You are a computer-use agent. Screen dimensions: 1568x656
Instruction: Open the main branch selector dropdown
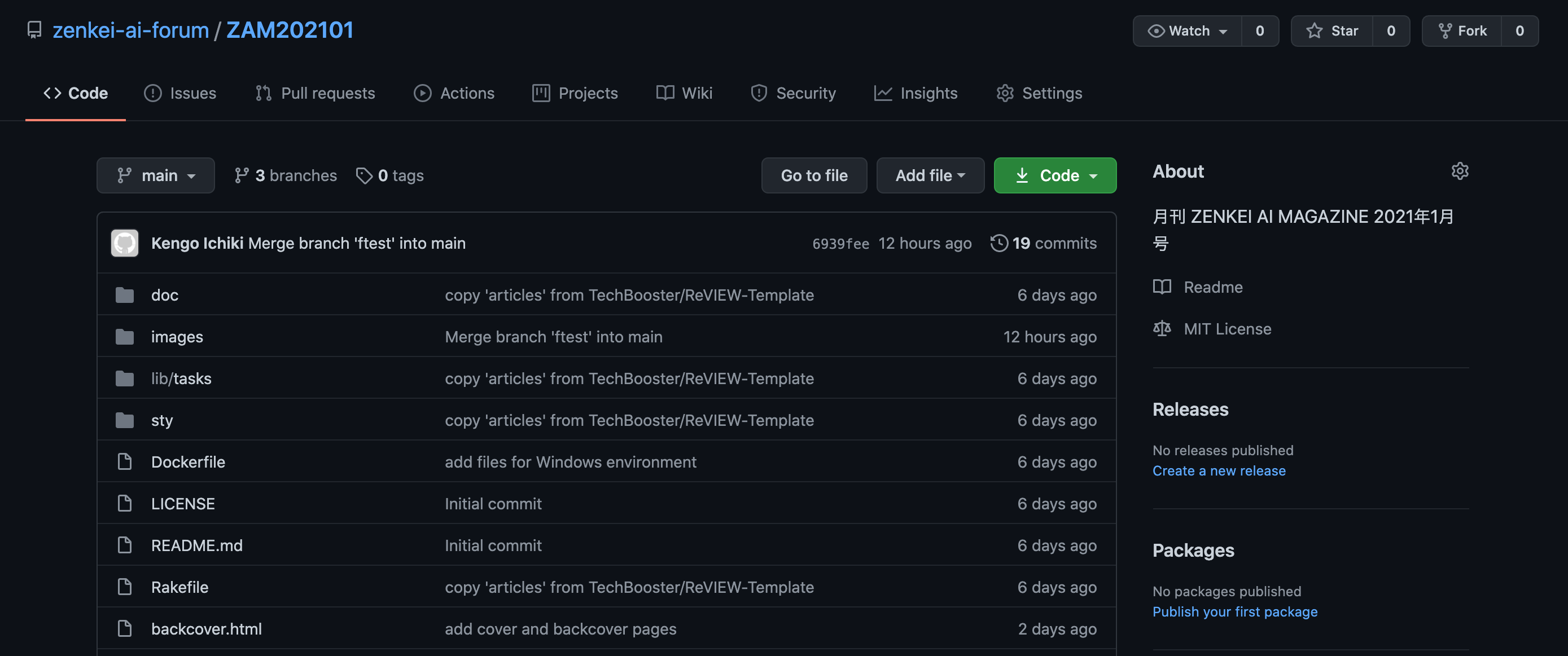click(156, 175)
